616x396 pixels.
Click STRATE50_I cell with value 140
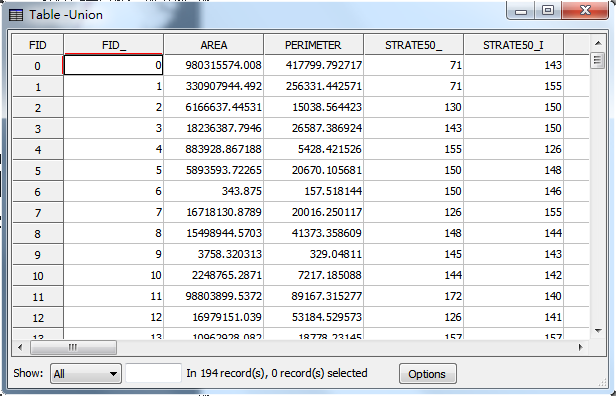pyautogui.click(x=513, y=296)
